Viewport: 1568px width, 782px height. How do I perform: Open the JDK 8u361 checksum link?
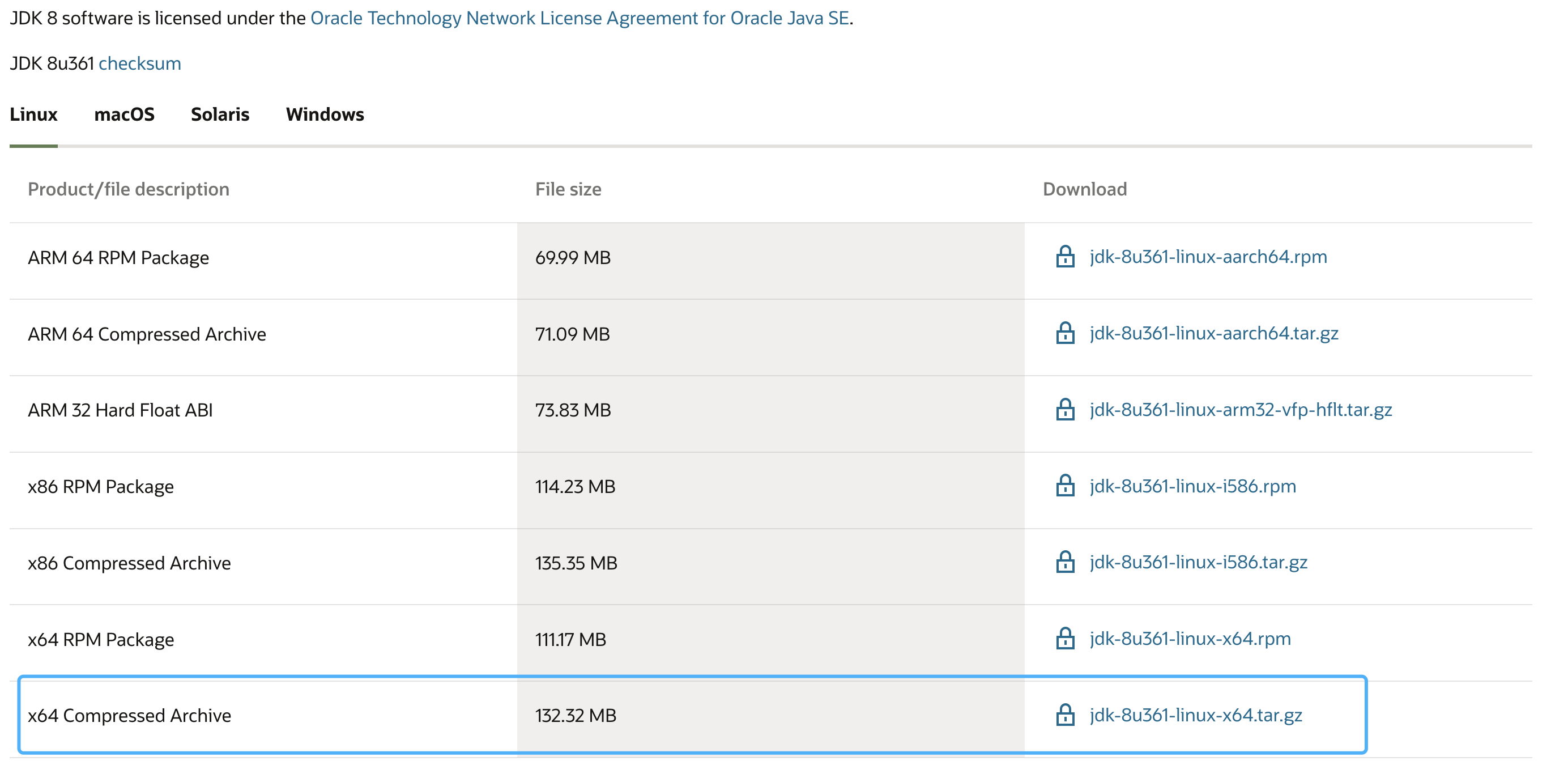[140, 63]
